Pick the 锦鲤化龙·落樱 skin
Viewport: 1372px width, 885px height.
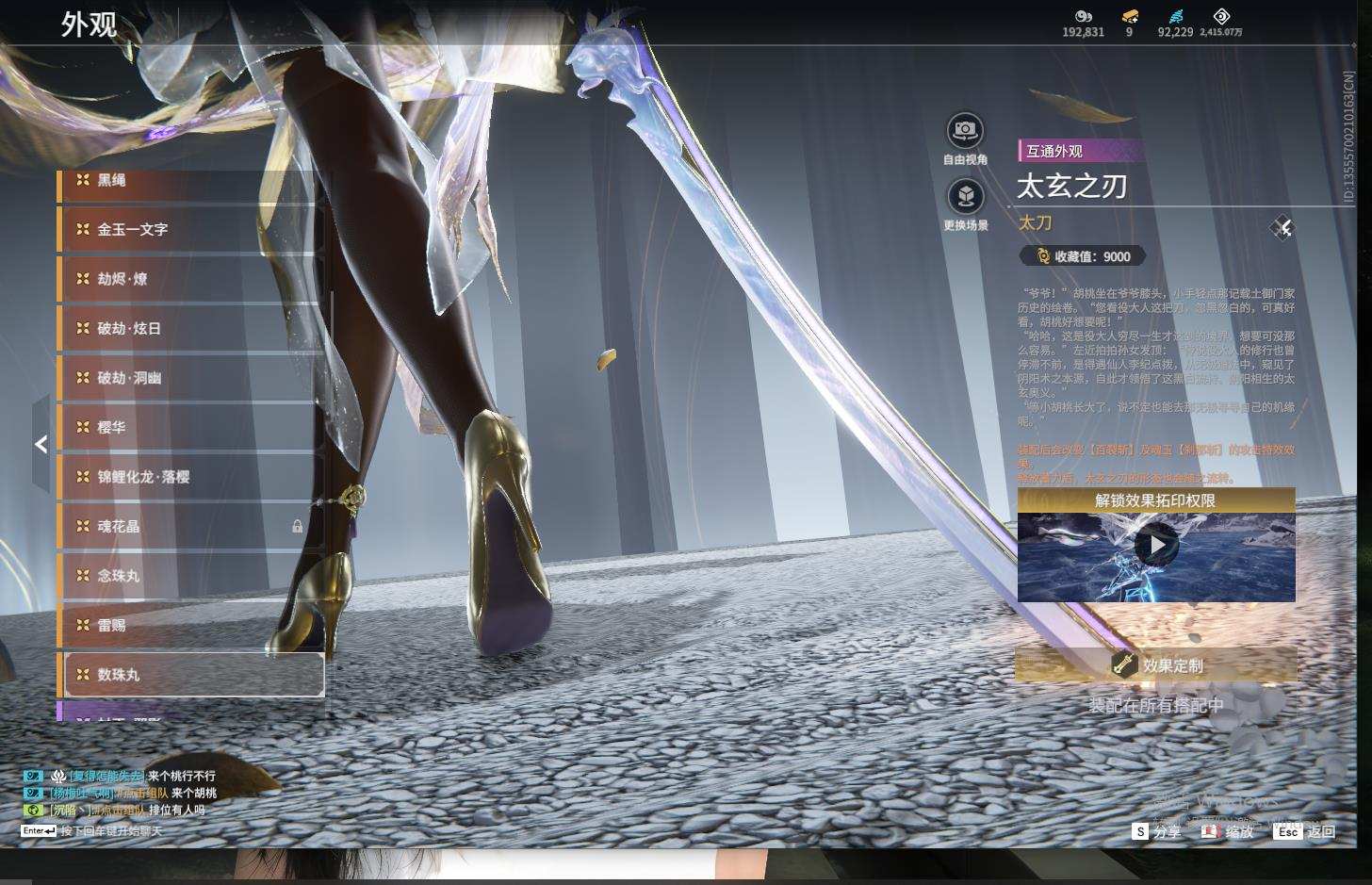[x=190, y=477]
